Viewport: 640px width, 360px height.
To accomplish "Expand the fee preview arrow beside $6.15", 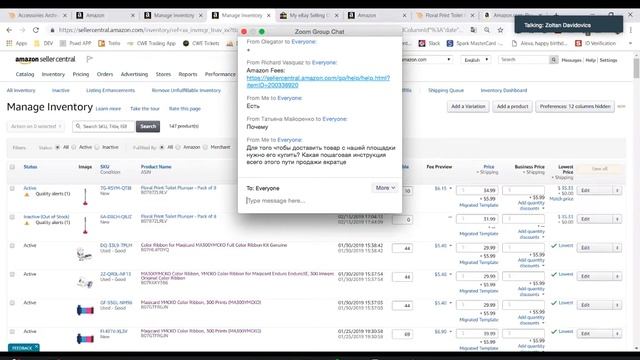I will pos(451,189).
